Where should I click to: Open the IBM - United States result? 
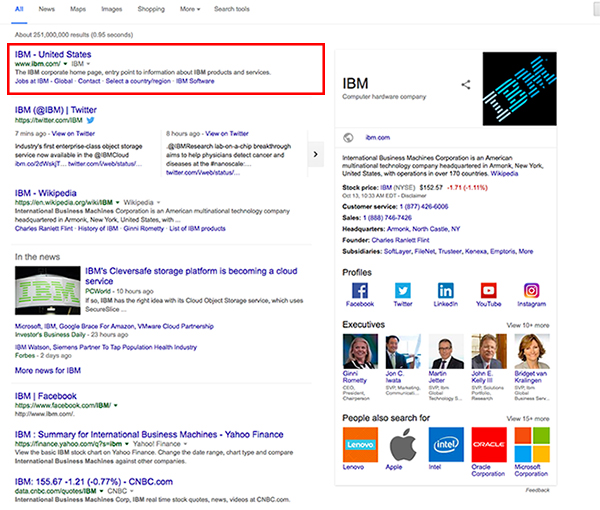click(x=53, y=54)
